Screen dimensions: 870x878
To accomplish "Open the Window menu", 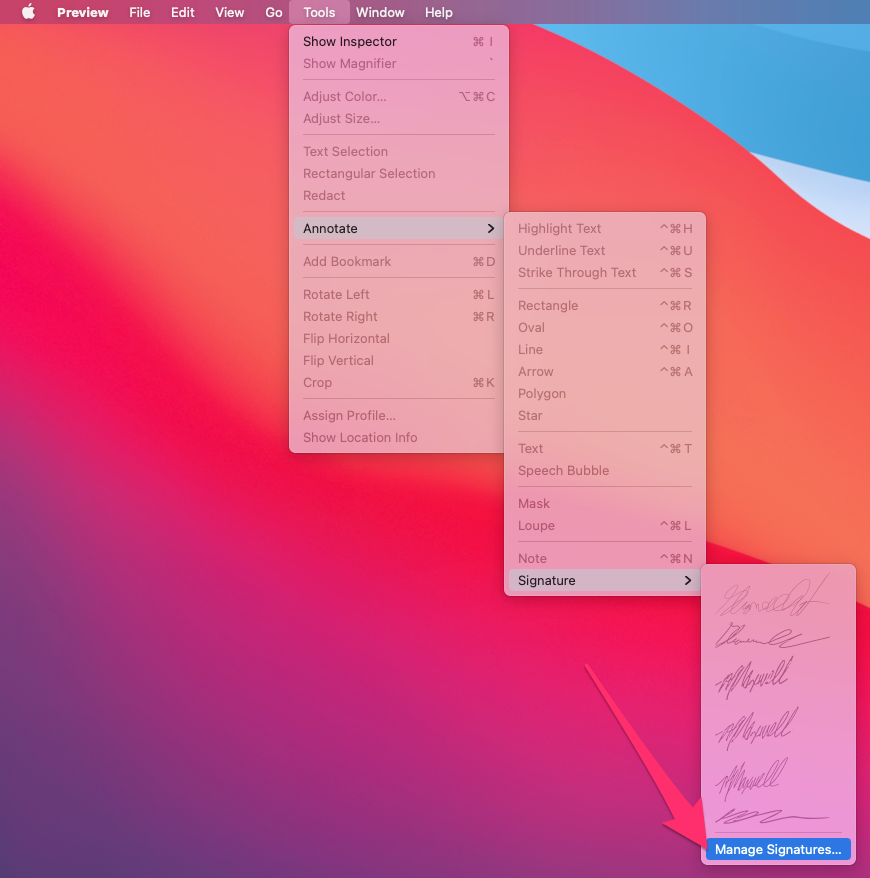I will [x=380, y=12].
